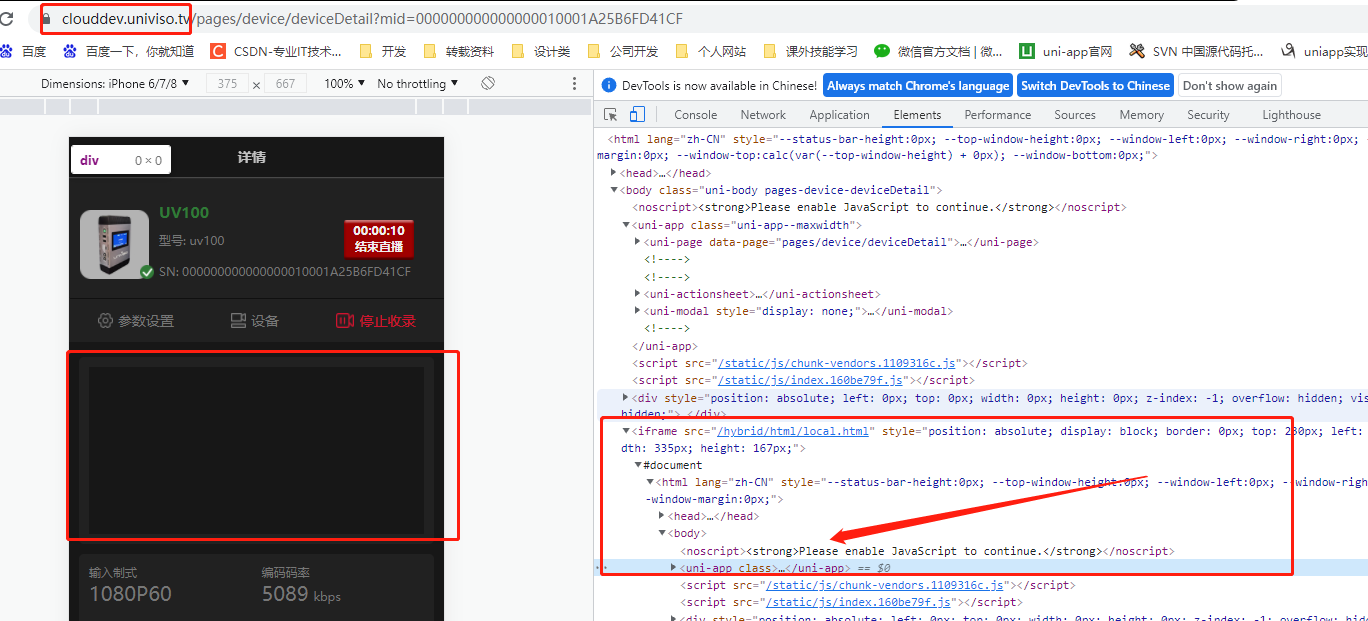Click the 停止收录 recording camera icon
The image size is (1368, 621).
tap(345, 321)
